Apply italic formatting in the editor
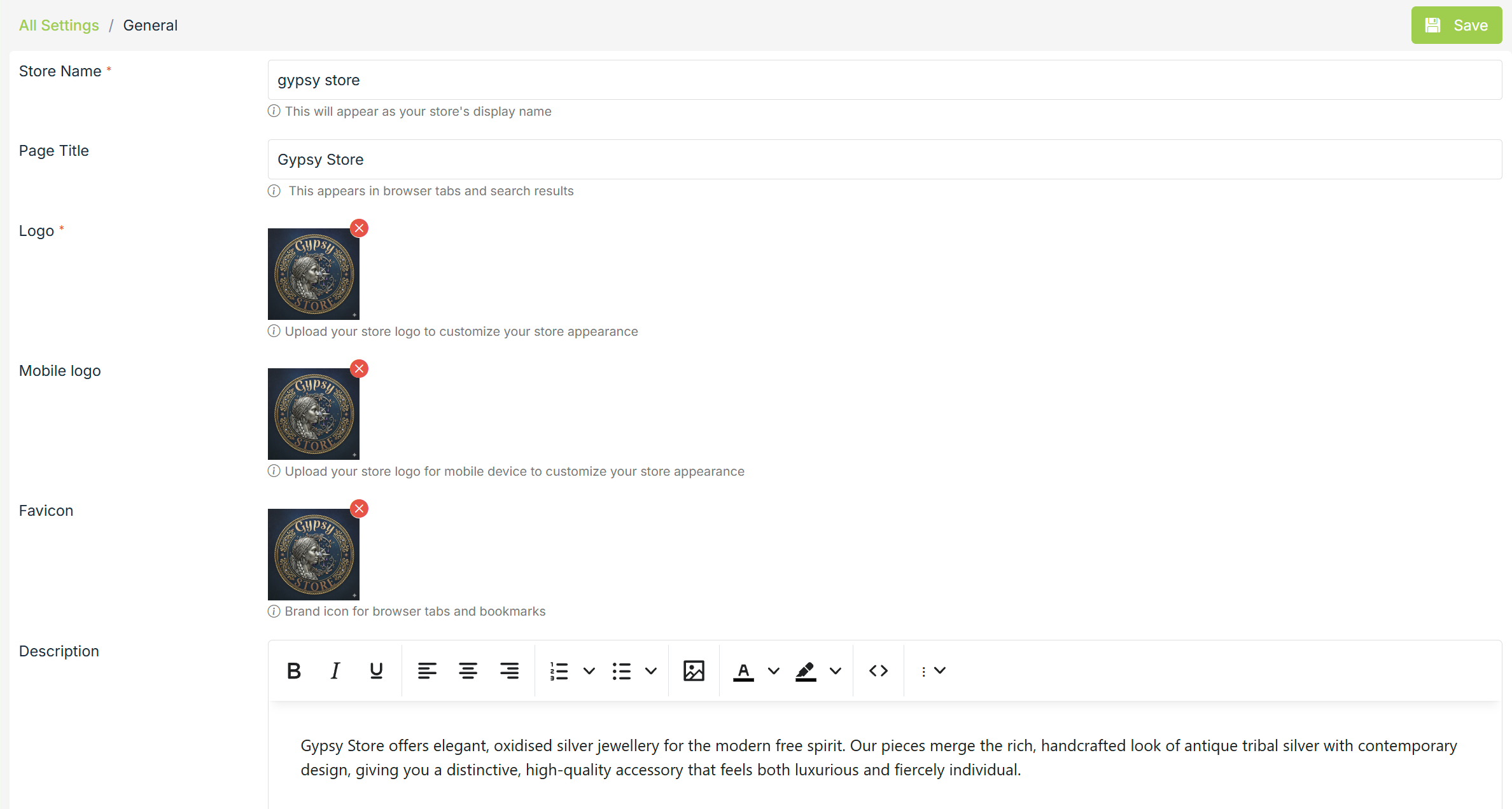The image size is (1512, 809). [335, 670]
